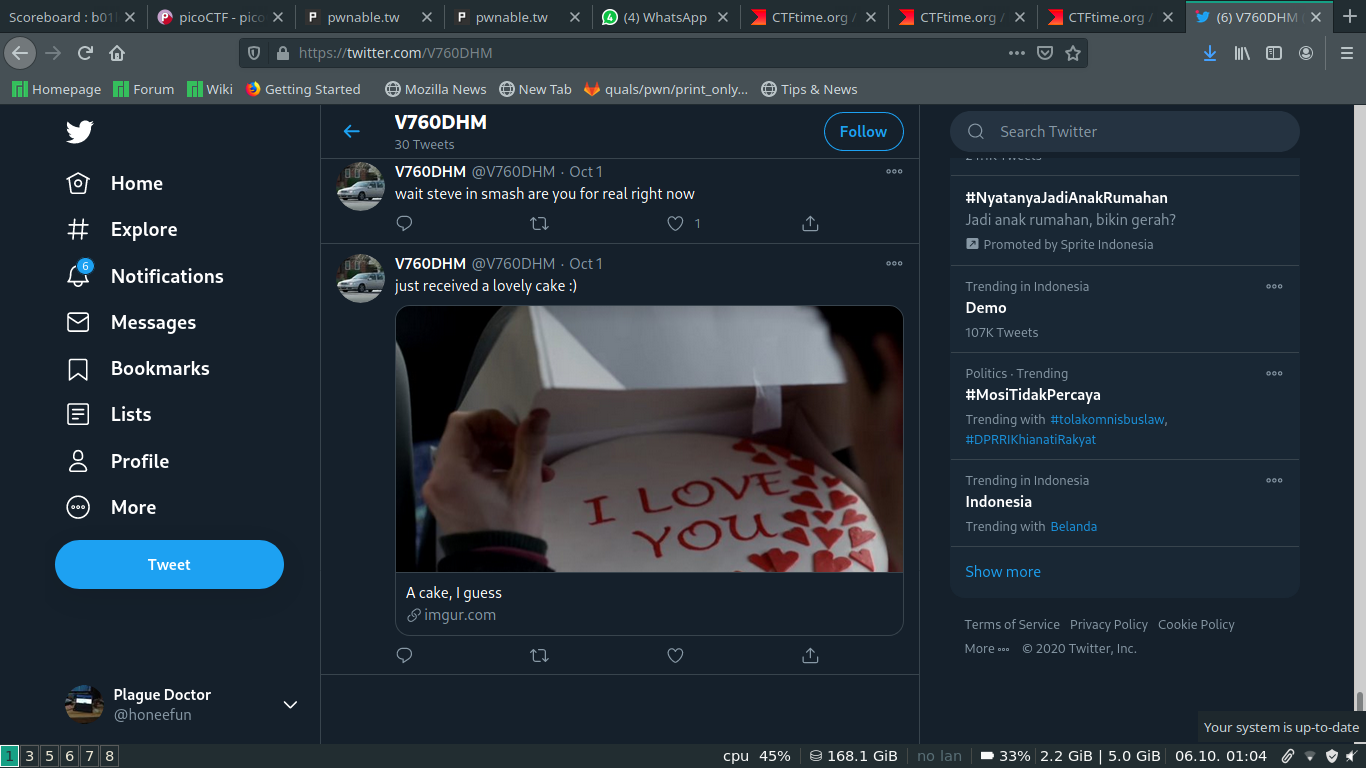This screenshot has height=768, width=1366.
Task: Open #tolakomnisbuslaw hashtag link
Action: point(1108,419)
